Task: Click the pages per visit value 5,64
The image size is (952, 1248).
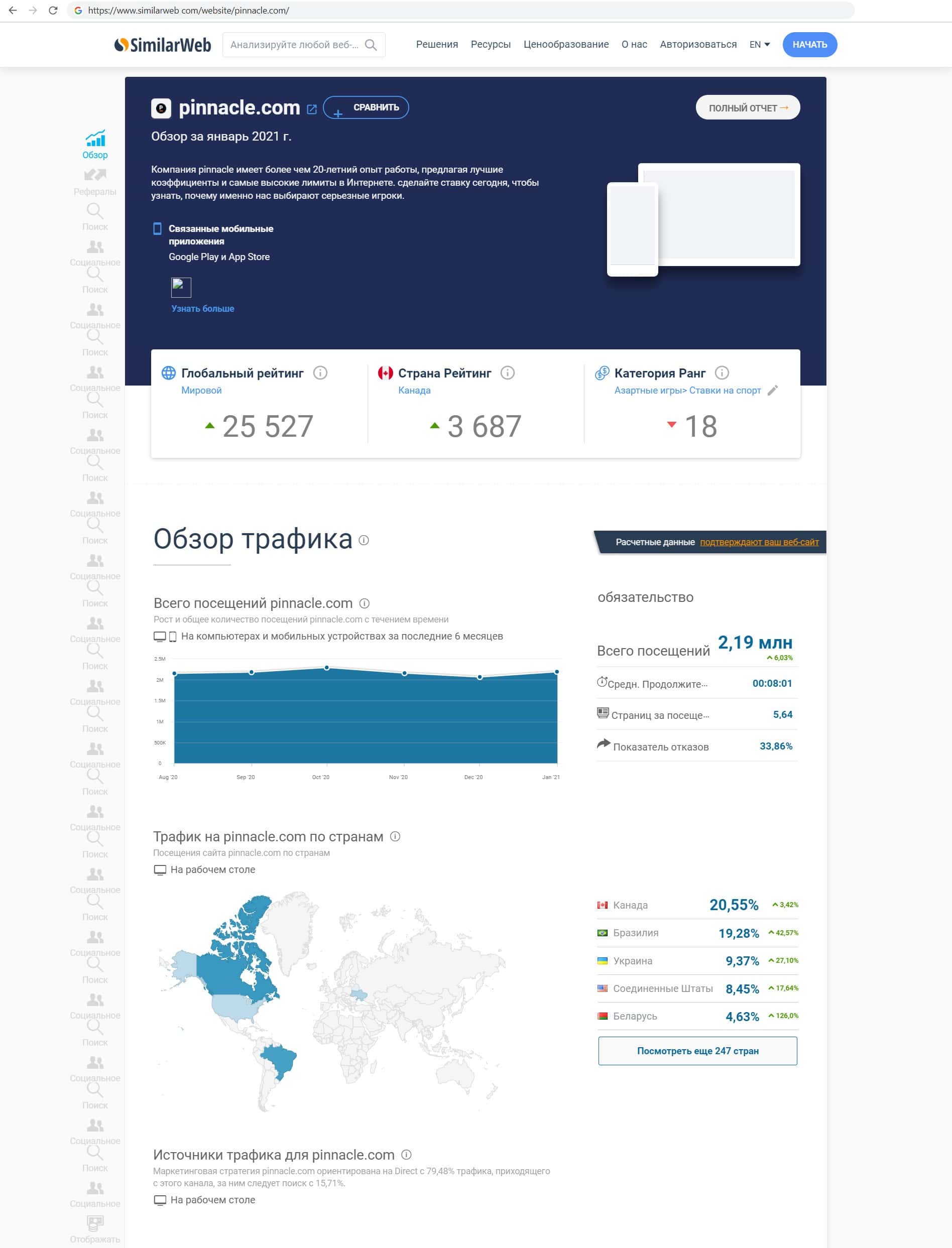Action: coord(783,714)
